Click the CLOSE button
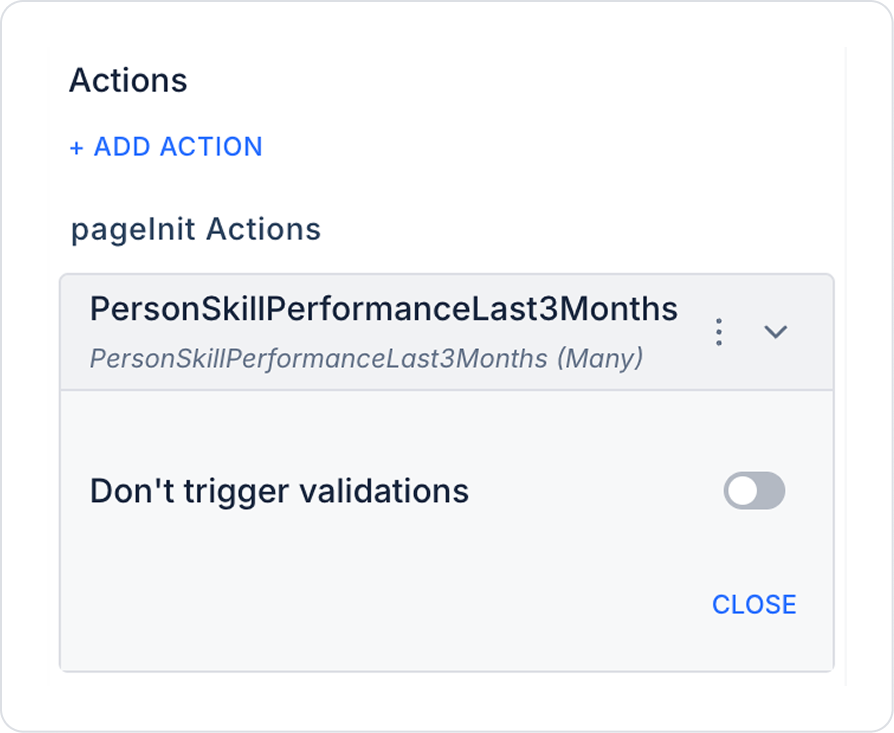This screenshot has width=894, height=733. [x=754, y=604]
